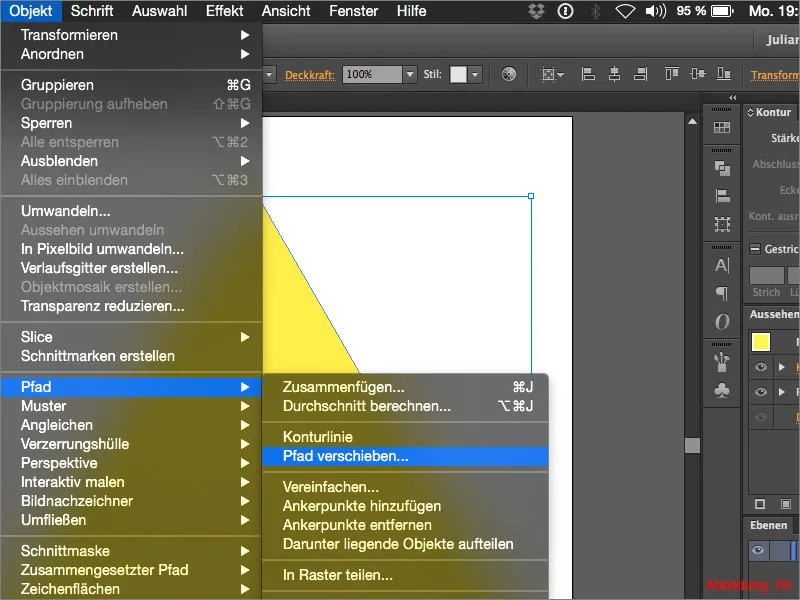Choose Pfad verschieben… from submenu
Viewport: 800px width, 600px height.
[405, 456]
